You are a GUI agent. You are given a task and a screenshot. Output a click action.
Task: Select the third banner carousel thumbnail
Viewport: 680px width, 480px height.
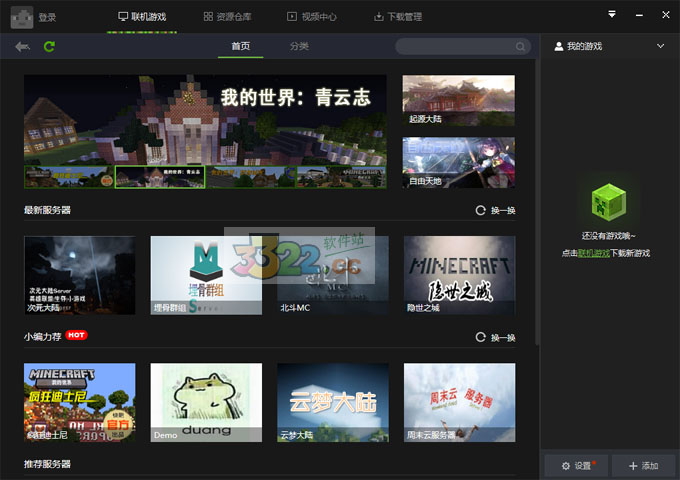point(251,177)
